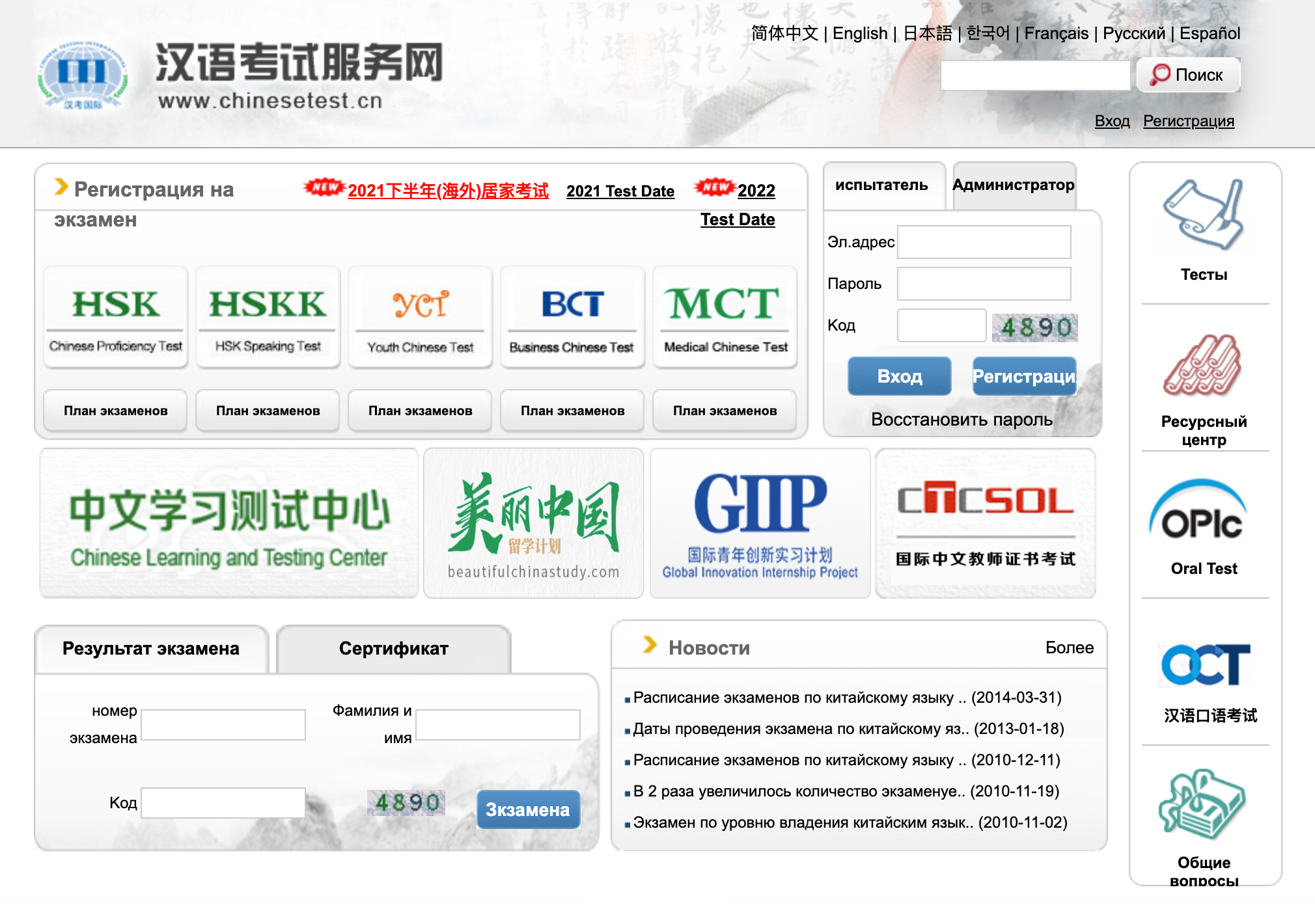
Task: Switch language to 日本語
Action: tap(928, 33)
